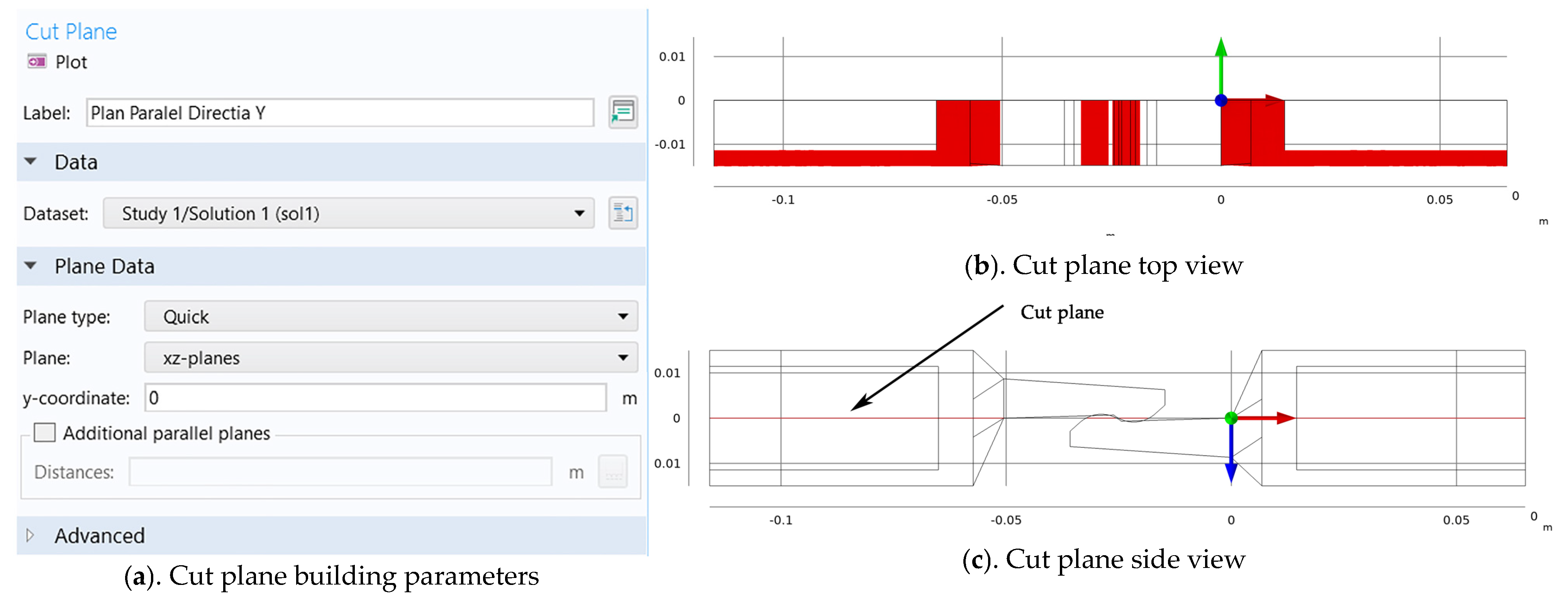Click the dataset sync icon next to Study 1
Viewport: 1568px width, 600px height.
tap(628, 217)
